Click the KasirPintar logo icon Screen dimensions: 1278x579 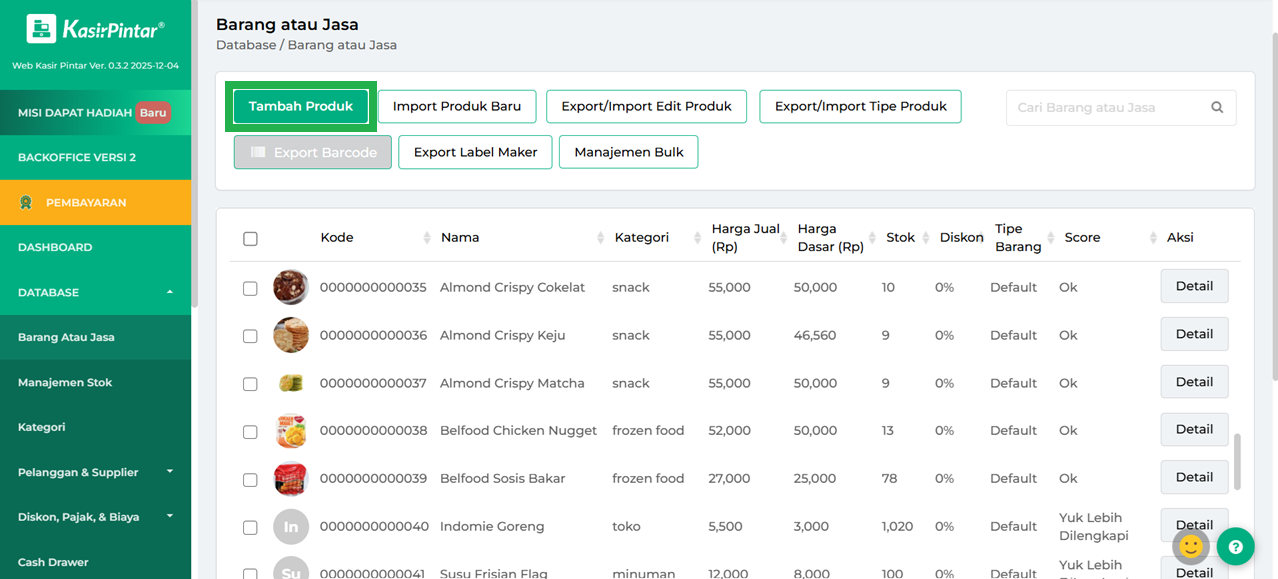41,29
